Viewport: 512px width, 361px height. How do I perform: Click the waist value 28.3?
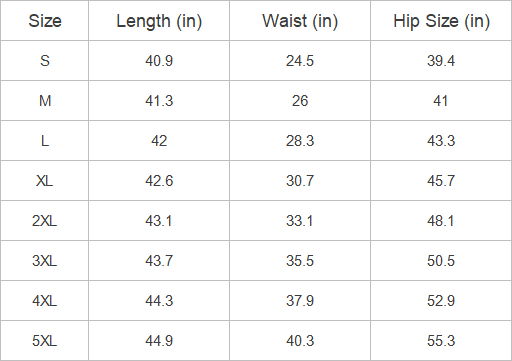300,141
